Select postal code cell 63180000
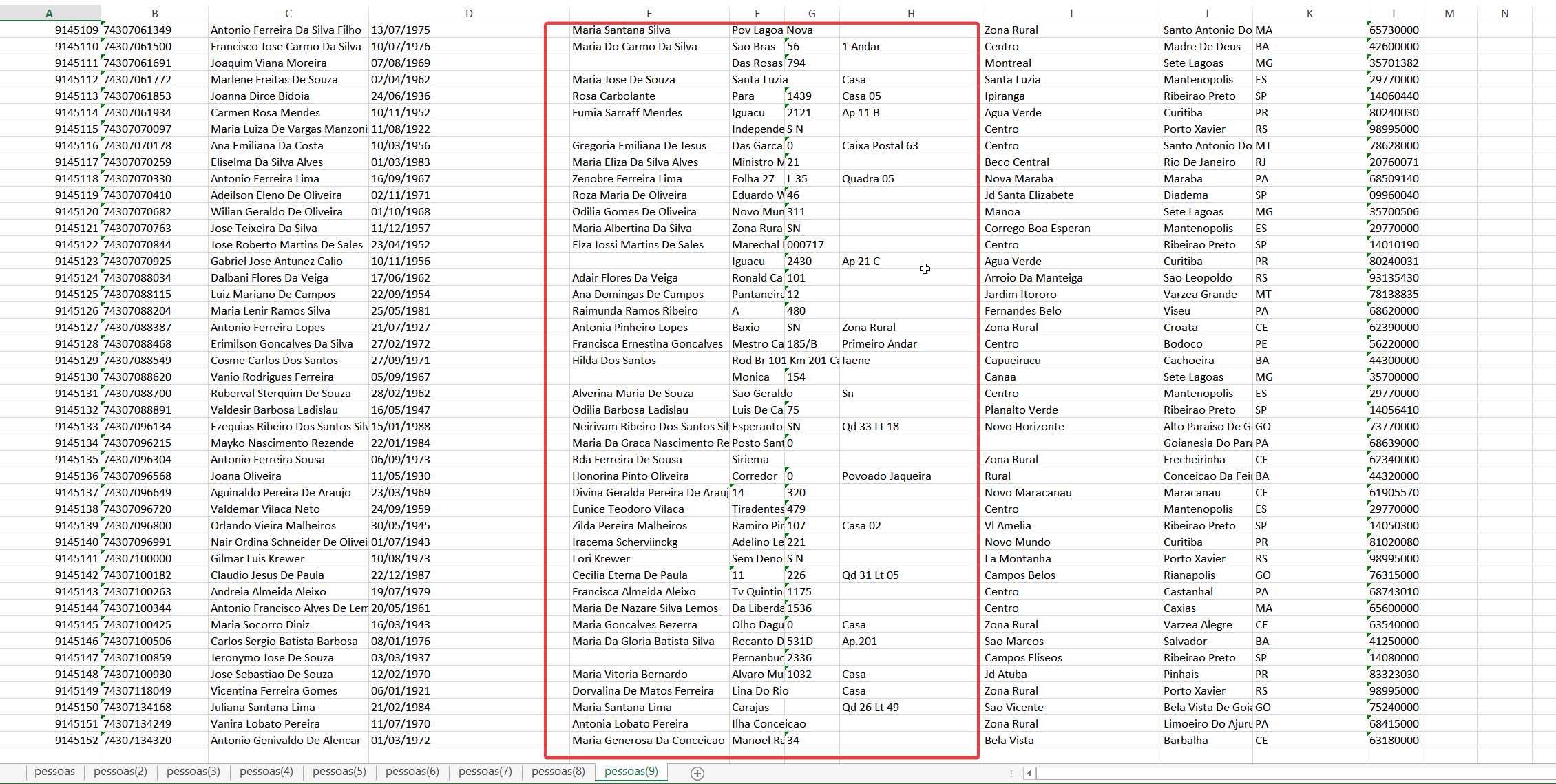 click(x=1394, y=740)
